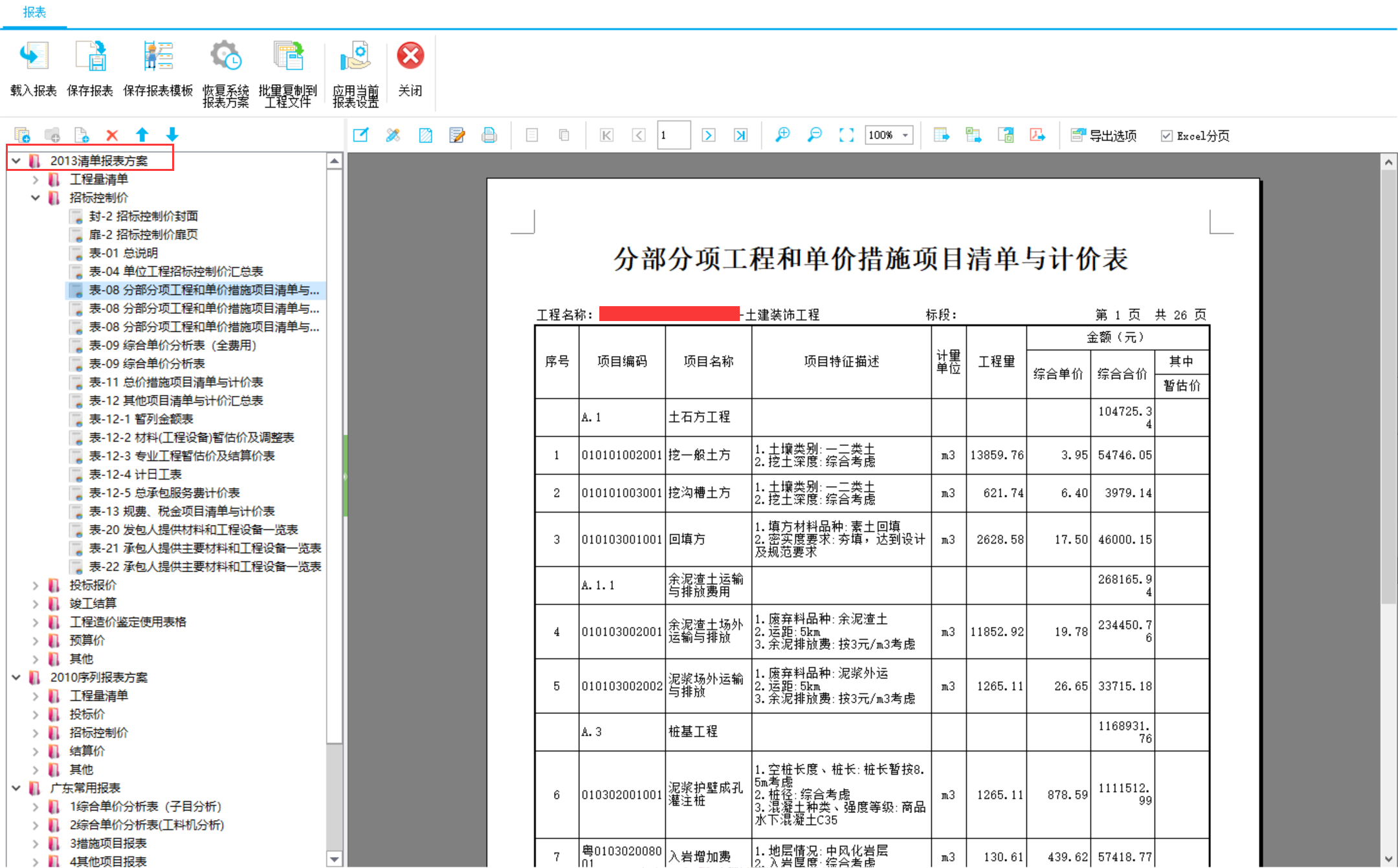Select 扉-2 招标控制价扉页 report
This screenshot has height=868, width=1398.
[x=143, y=234]
